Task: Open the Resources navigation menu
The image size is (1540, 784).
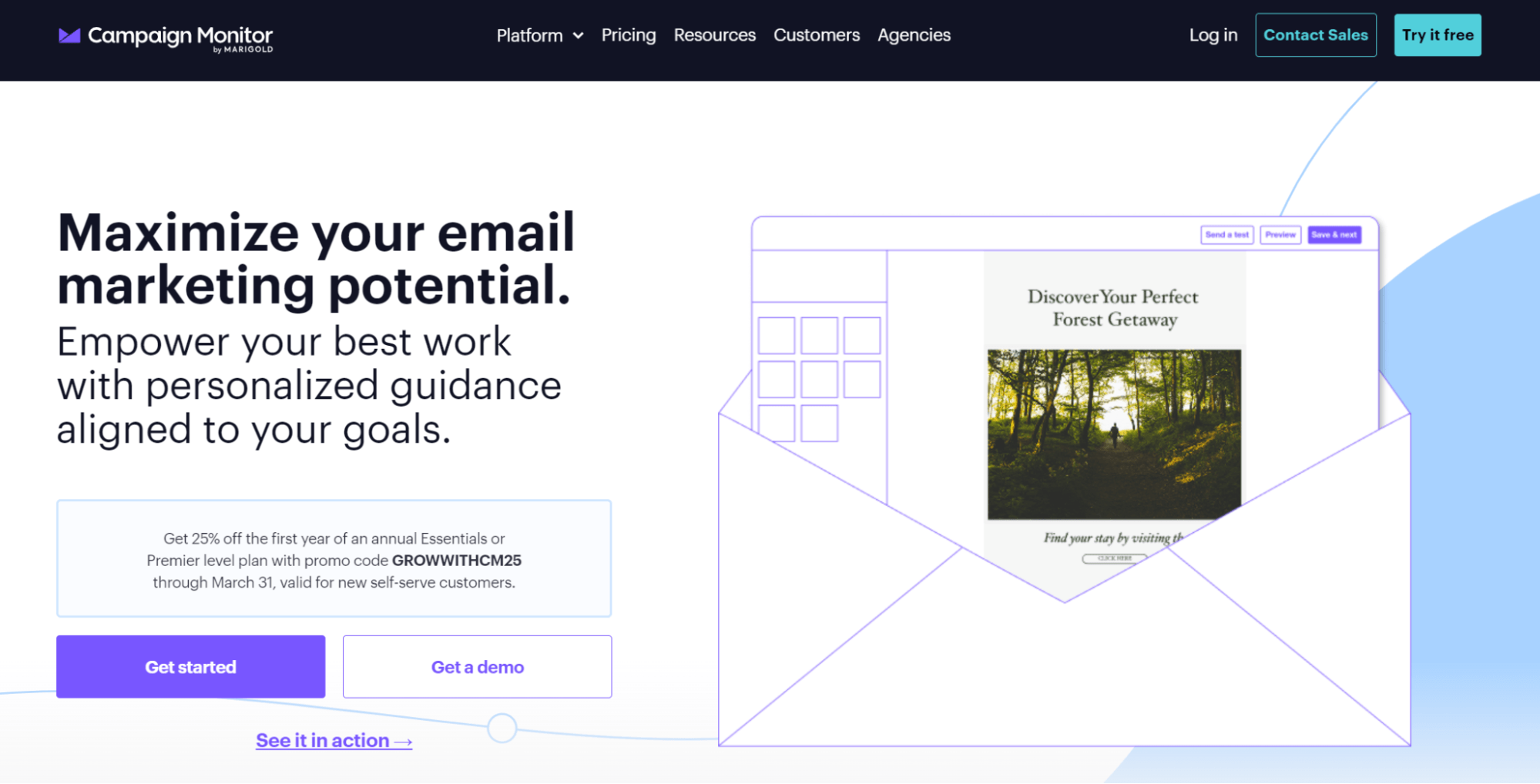Action: (714, 35)
